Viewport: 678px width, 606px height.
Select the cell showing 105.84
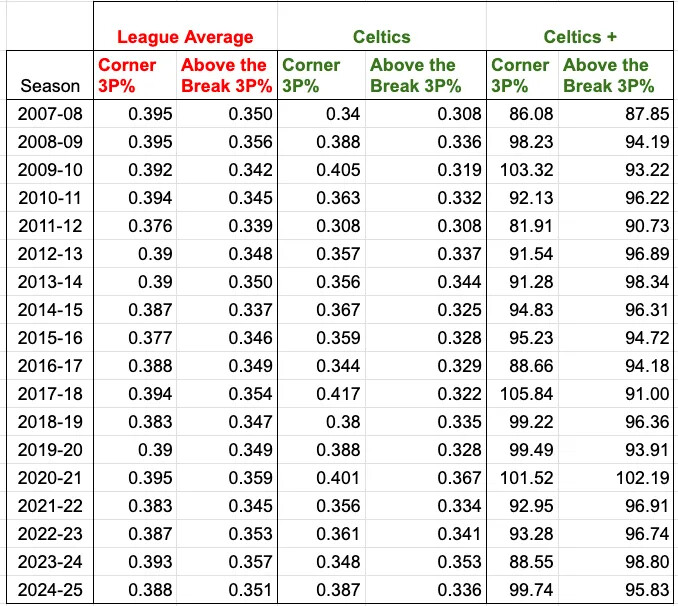522,394
